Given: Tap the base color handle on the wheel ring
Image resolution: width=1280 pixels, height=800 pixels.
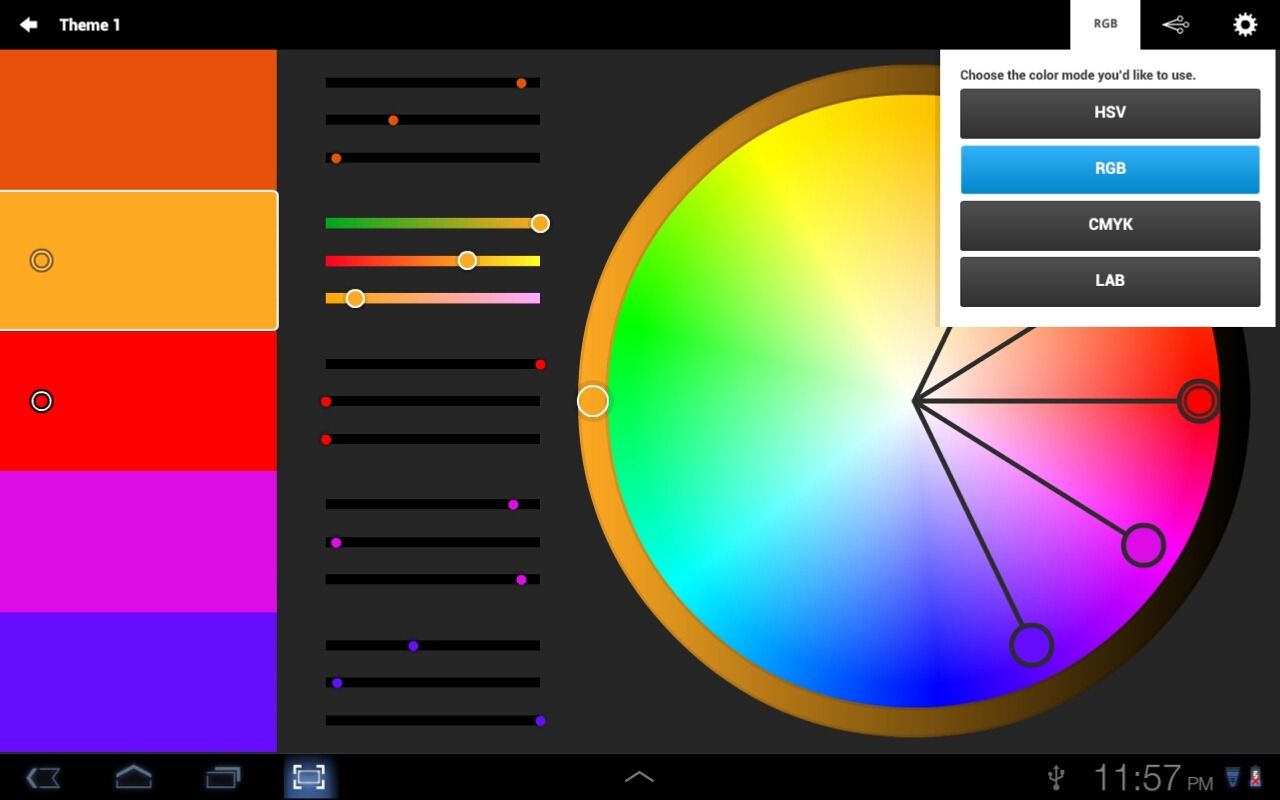Looking at the screenshot, I should pyautogui.click(x=592, y=401).
